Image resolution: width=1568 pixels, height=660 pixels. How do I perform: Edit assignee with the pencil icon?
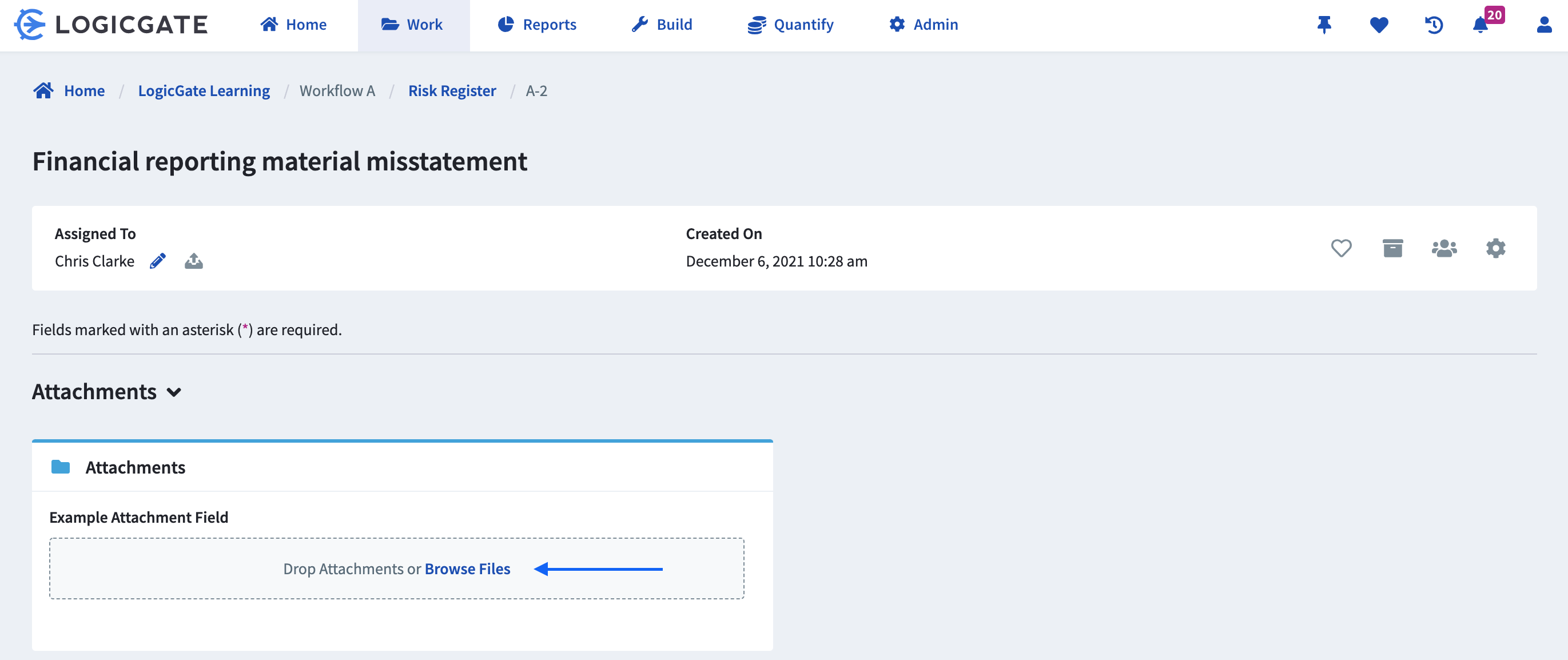(x=158, y=261)
